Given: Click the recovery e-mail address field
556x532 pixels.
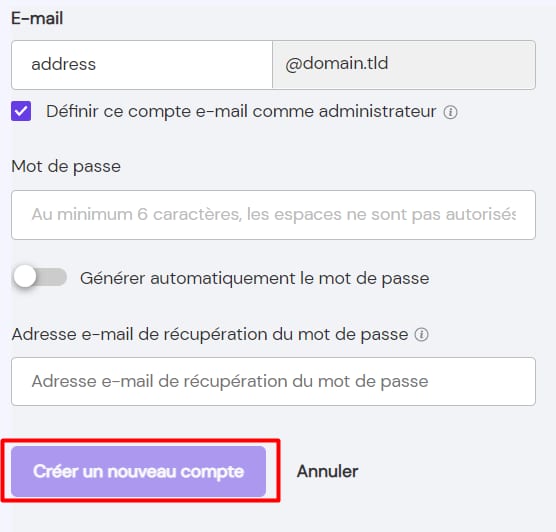Looking at the screenshot, I should coord(273,382).
